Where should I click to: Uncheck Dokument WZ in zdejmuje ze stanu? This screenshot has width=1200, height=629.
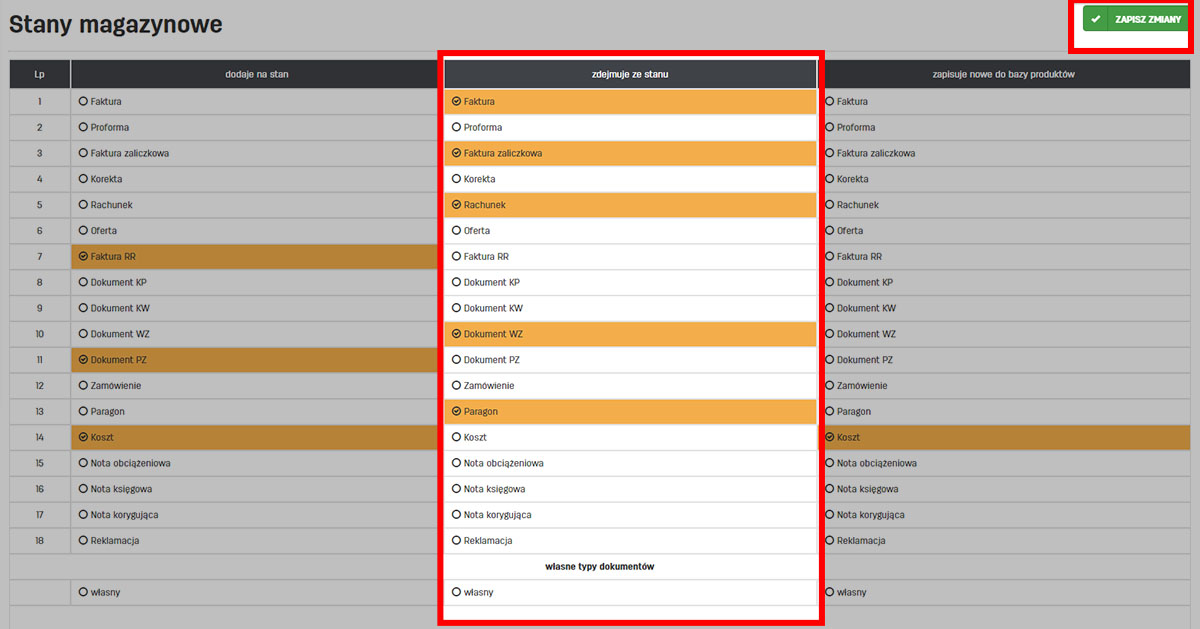click(x=457, y=334)
